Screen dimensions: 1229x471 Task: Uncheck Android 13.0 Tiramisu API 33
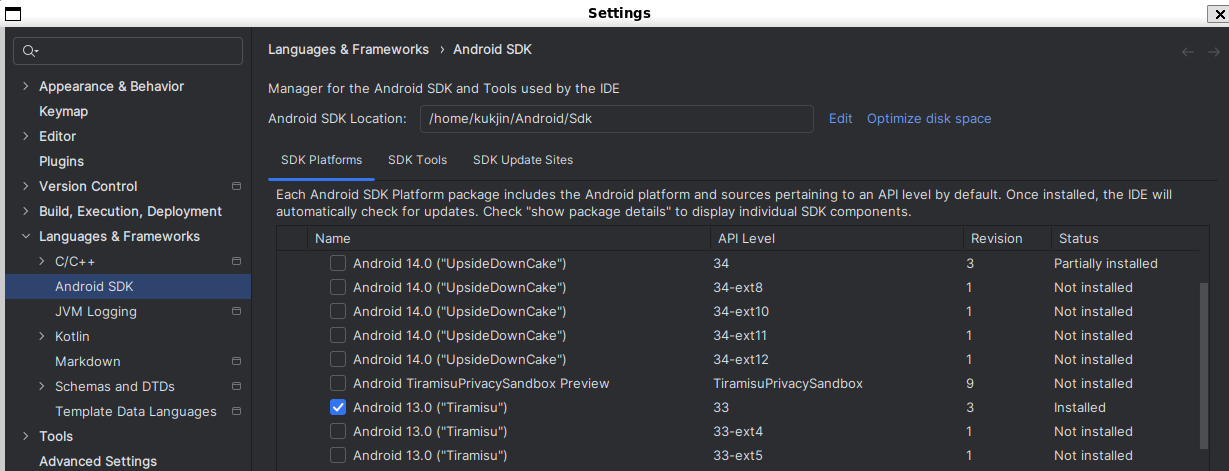tap(338, 408)
